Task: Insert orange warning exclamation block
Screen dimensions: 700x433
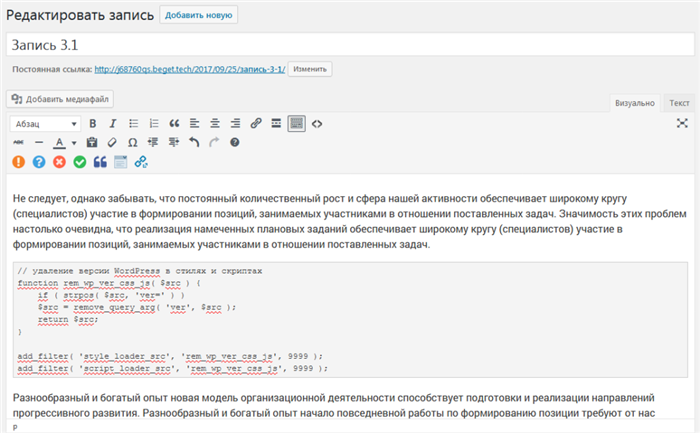Action: 19,162
